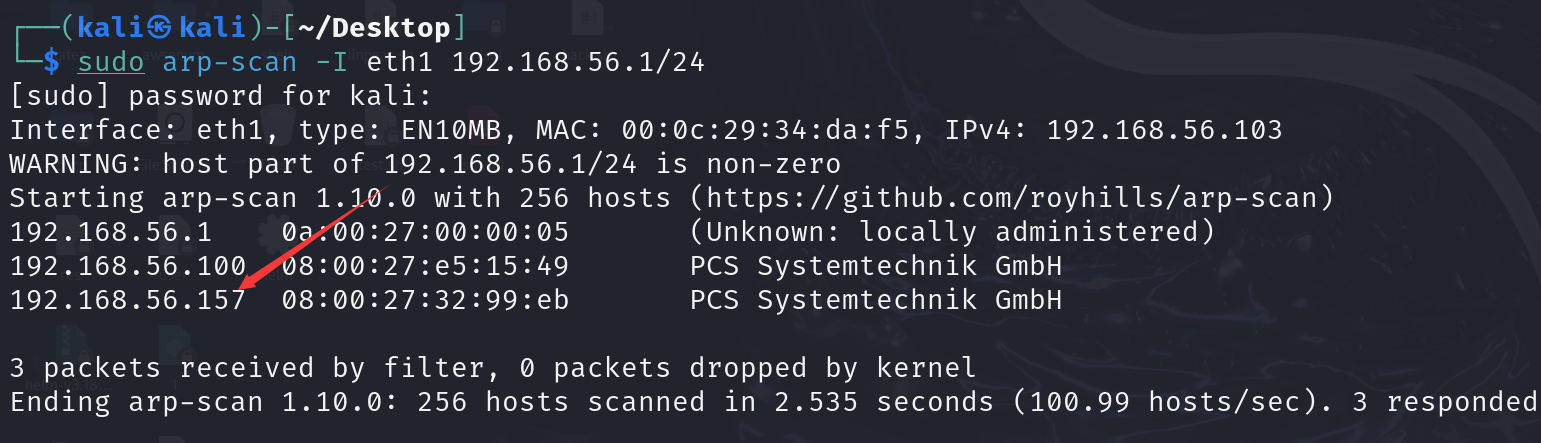Click MAC address 08:00:27:e5:15:49
1541x443 pixels.
point(425,266)
